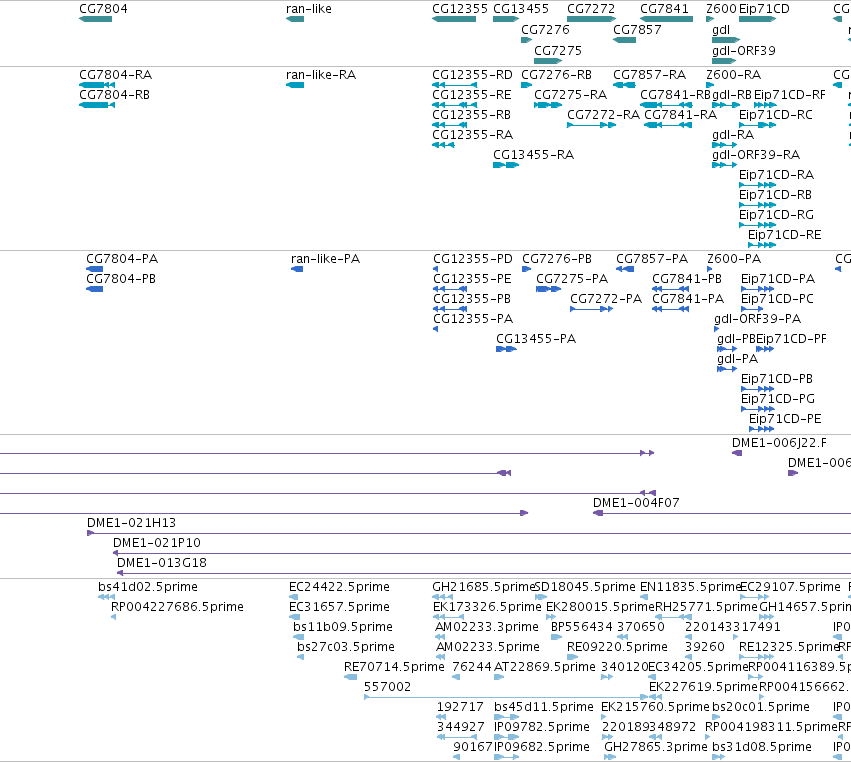851x762 pixels.
Task: Click EST RE70714.5prime
Action: point(394,666)
